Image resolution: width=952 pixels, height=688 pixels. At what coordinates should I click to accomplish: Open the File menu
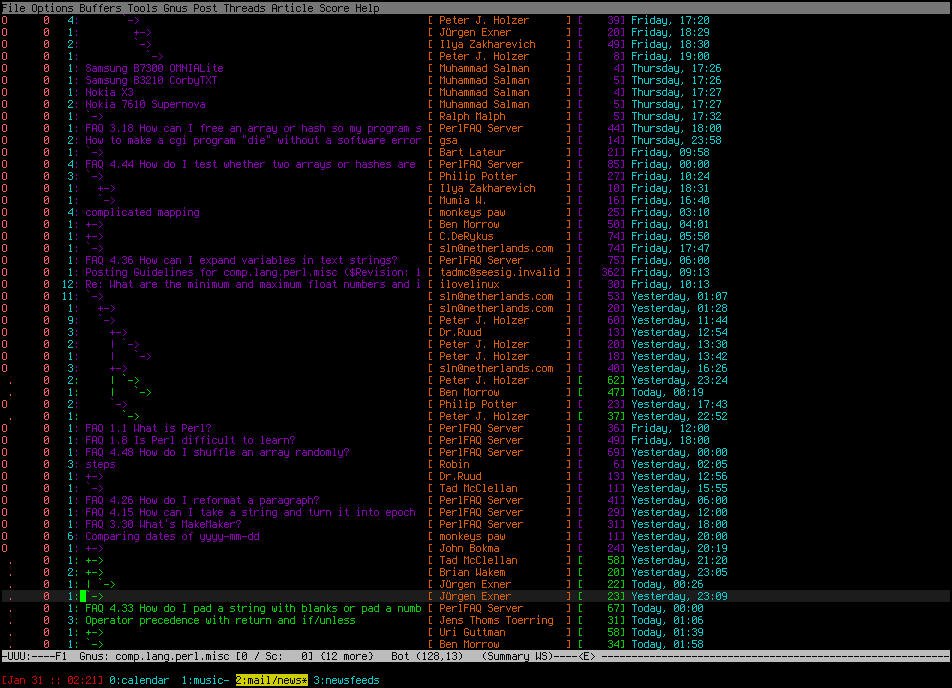tap(13, 8)
